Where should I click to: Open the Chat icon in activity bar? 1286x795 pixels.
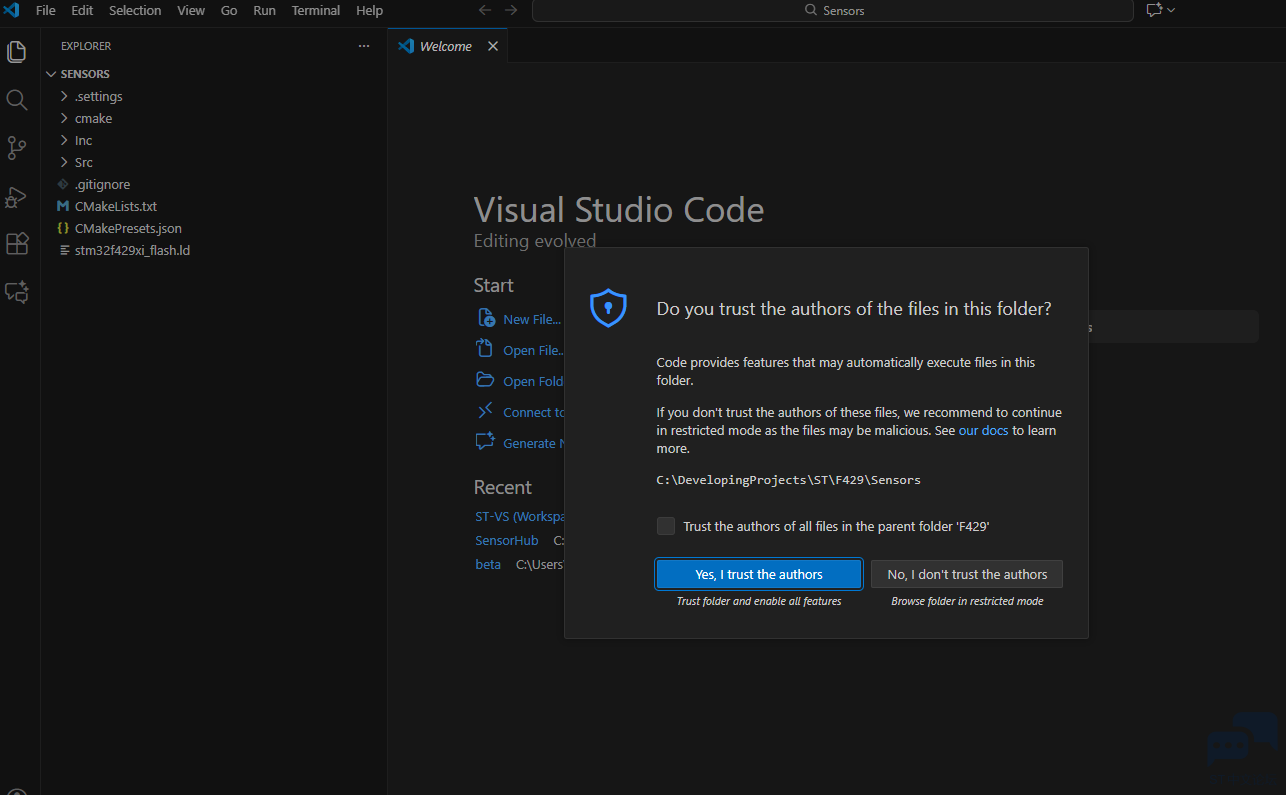tap(17, 292)
